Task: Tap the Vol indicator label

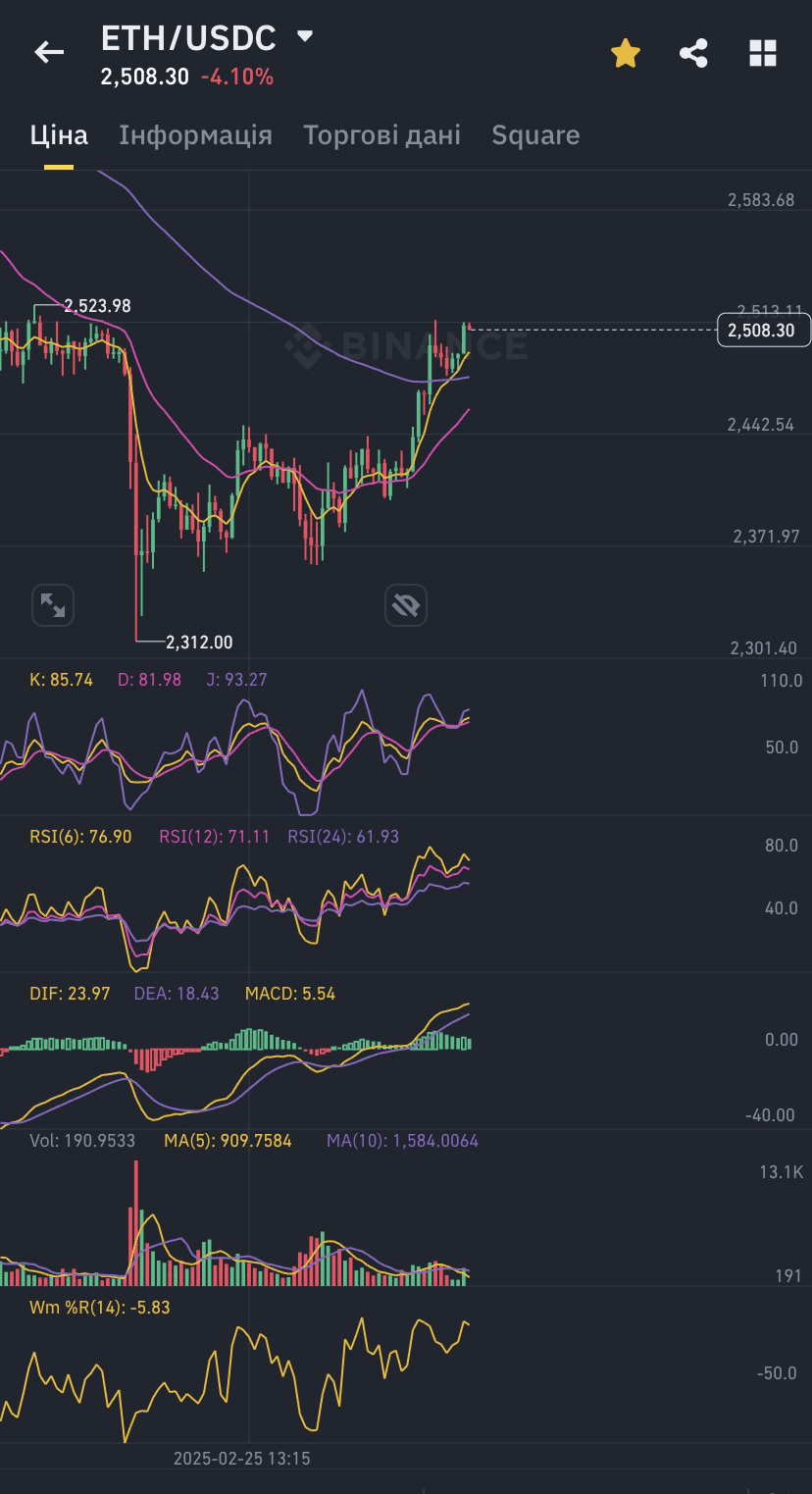Action: [x=82, y=1141]
